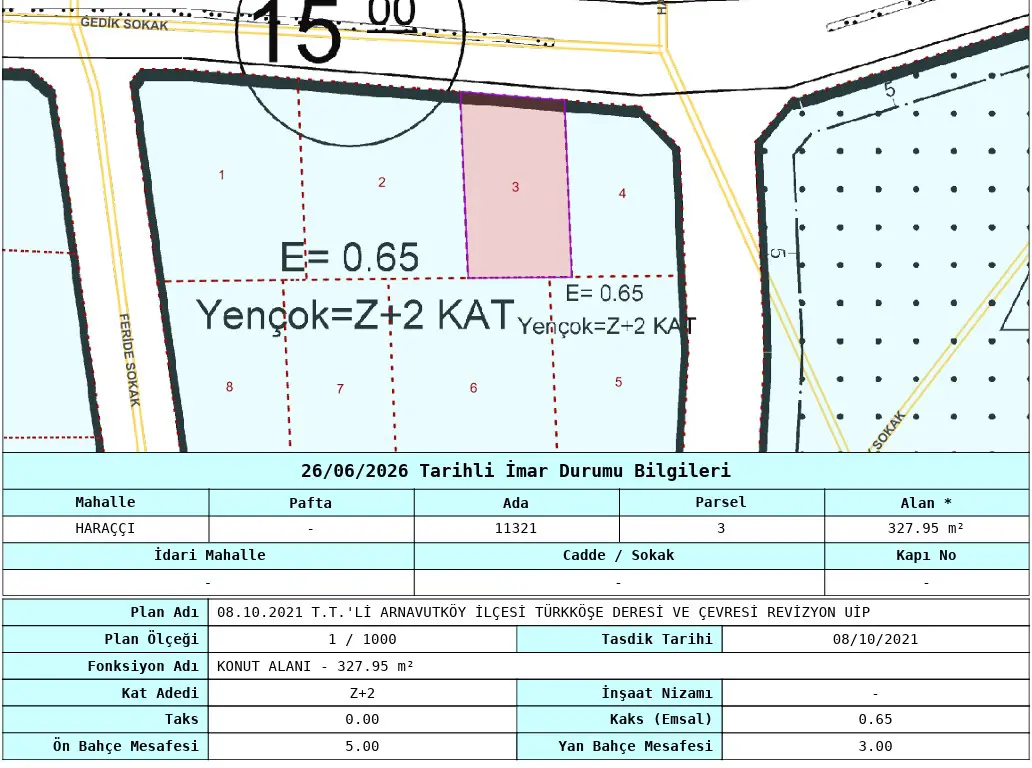Image resolution: width=1032 pixels, height=768 pixels.
Task: Select the Kat Adedi value "Z+2"
Action: tap(363, 693)
